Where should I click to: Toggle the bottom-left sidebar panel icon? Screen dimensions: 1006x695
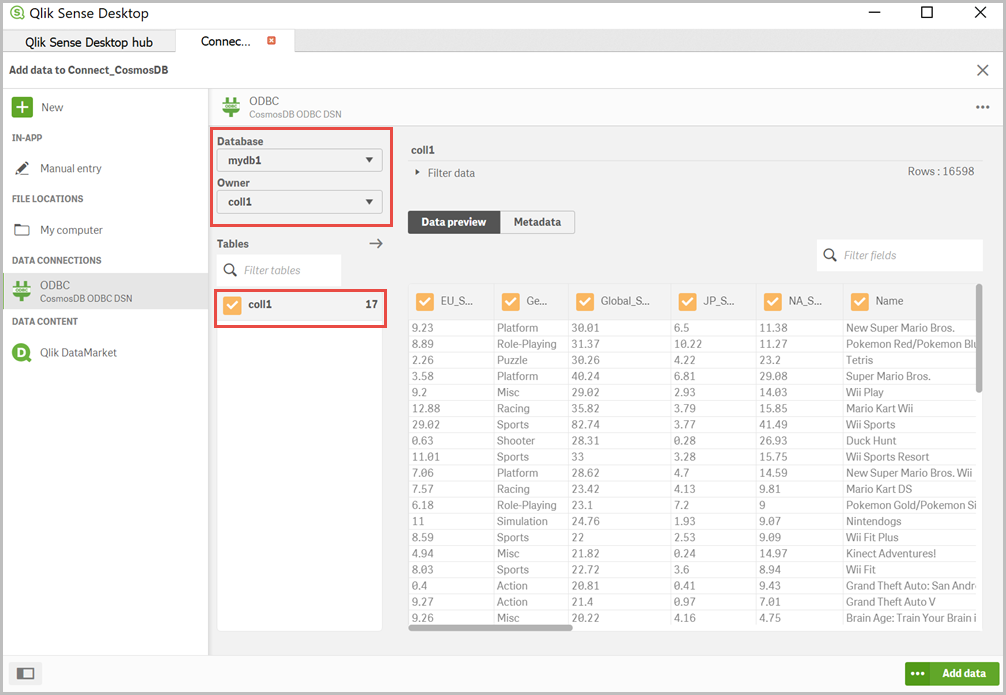[x=26, y=673]
